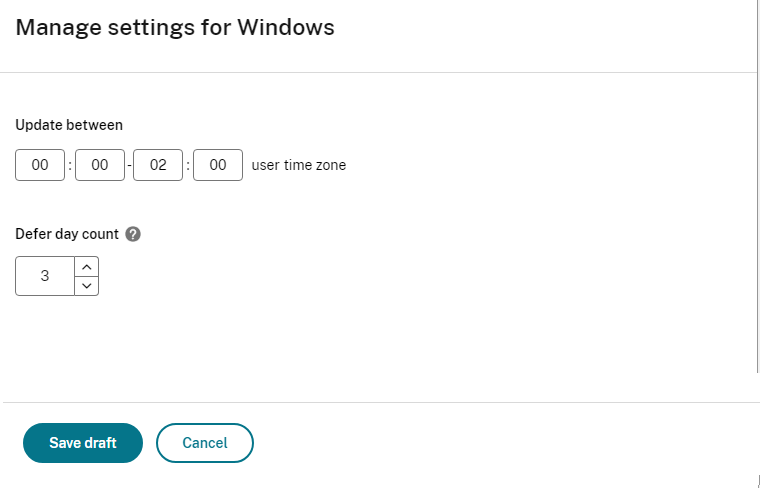
Task: Click the colon in the end time
Action: click(188, 166)
